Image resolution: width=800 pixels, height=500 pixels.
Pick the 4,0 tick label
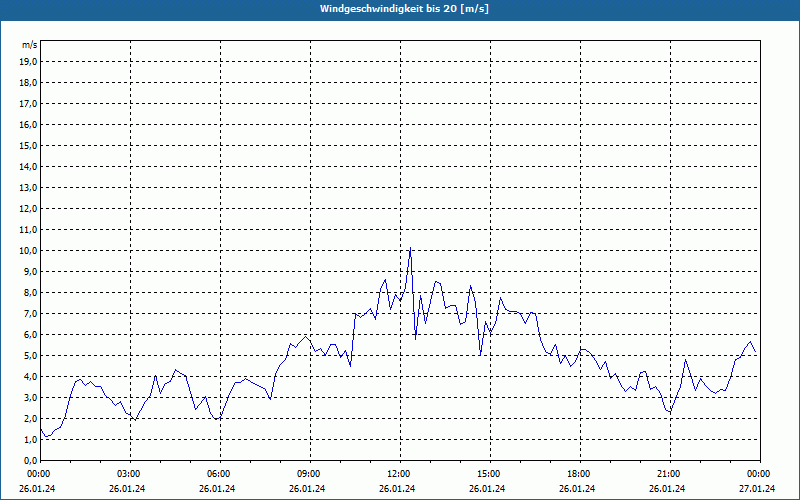(x=31, y=377)
